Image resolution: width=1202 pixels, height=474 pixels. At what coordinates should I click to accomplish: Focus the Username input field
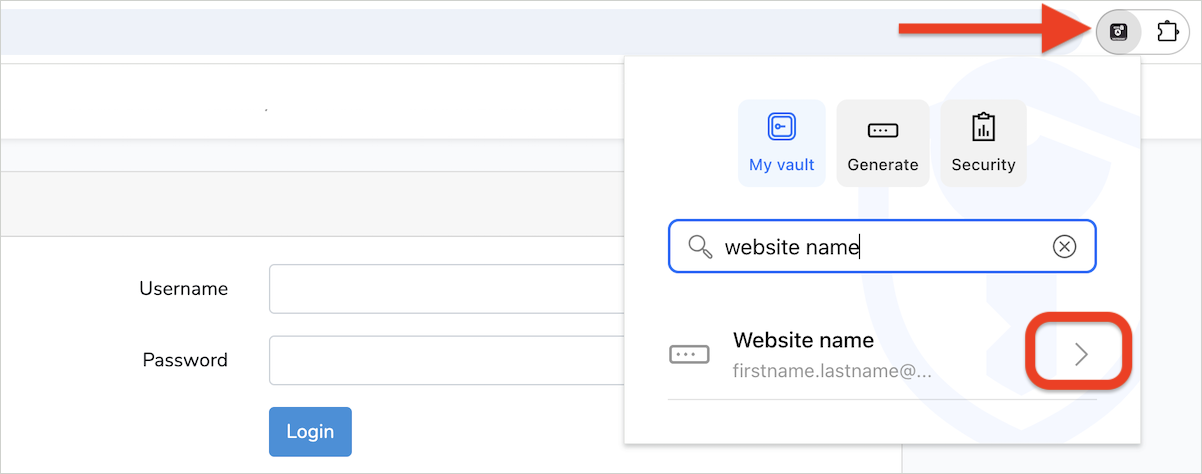point(446,289)
